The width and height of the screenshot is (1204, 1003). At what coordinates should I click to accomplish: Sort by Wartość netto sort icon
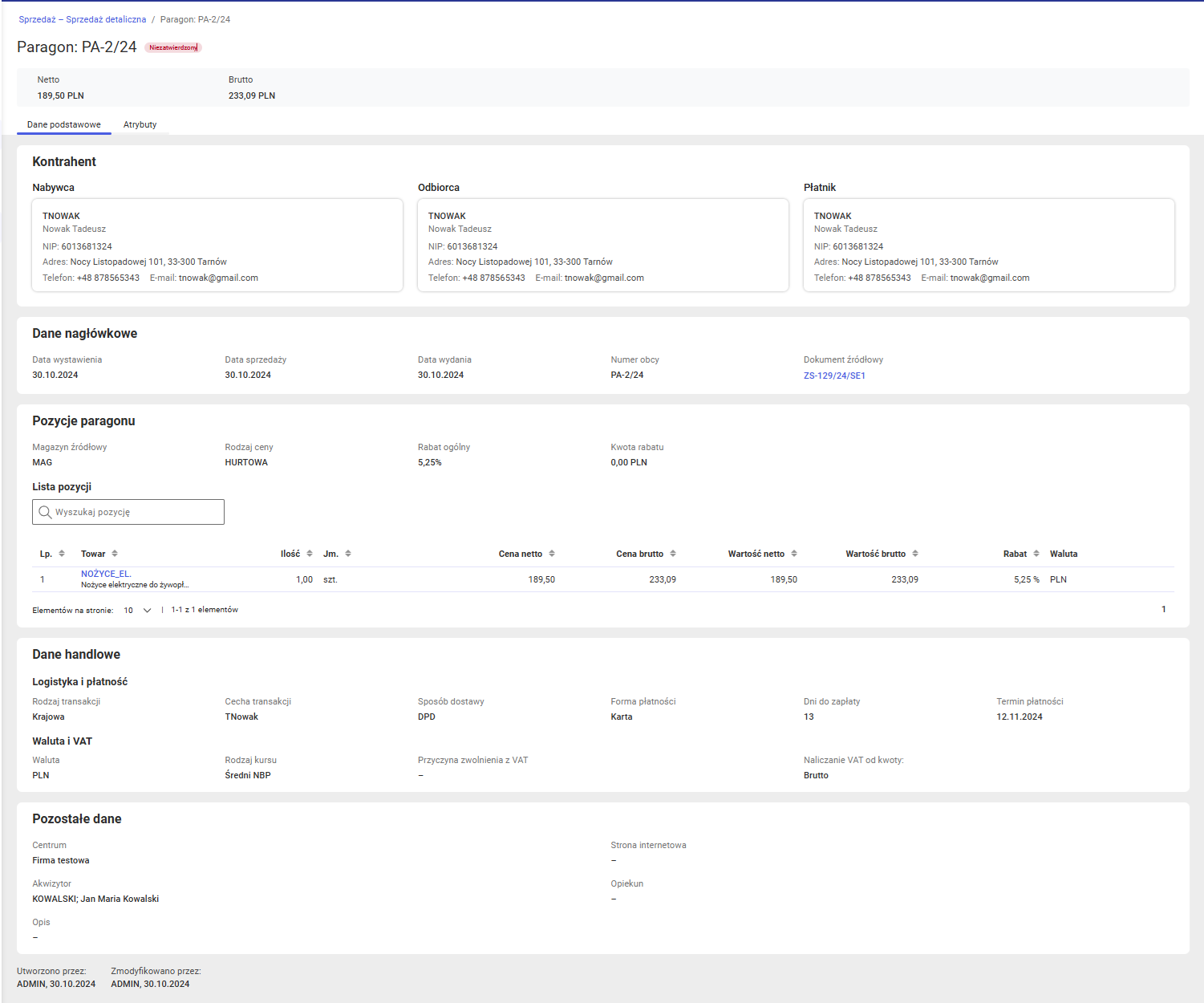(794, 554)
